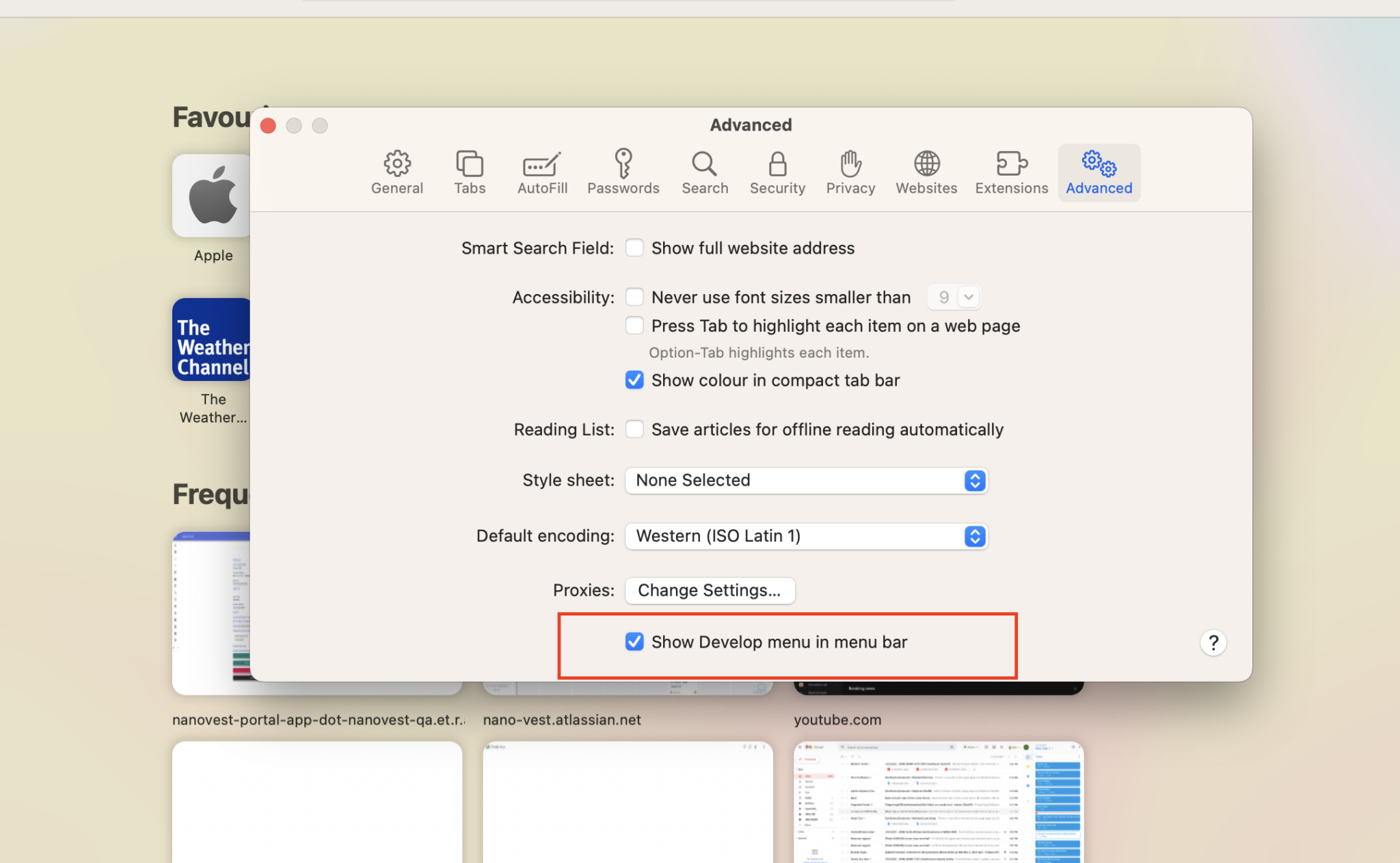1400x863 pixels.
Task: Enable Show full website address
Action: tap(634, 248)
